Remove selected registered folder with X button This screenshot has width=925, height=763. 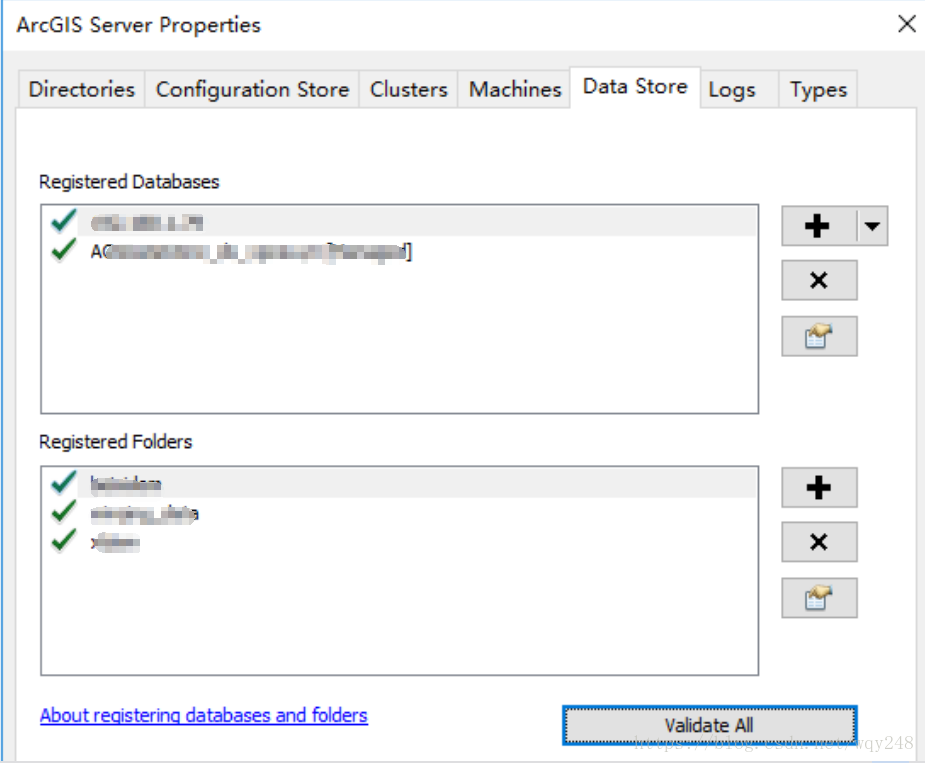click(x=819, y=542)
